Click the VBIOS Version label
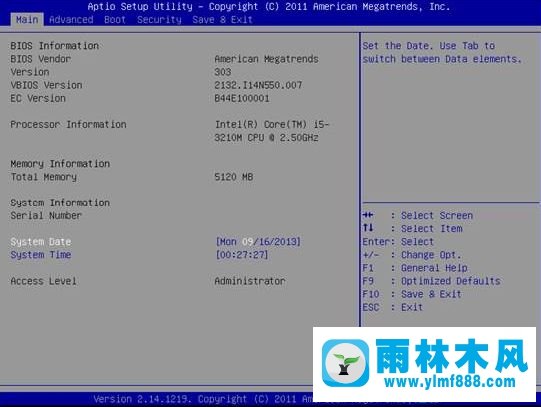The width and height of the screenshot is (541, 407). [46, 85]
